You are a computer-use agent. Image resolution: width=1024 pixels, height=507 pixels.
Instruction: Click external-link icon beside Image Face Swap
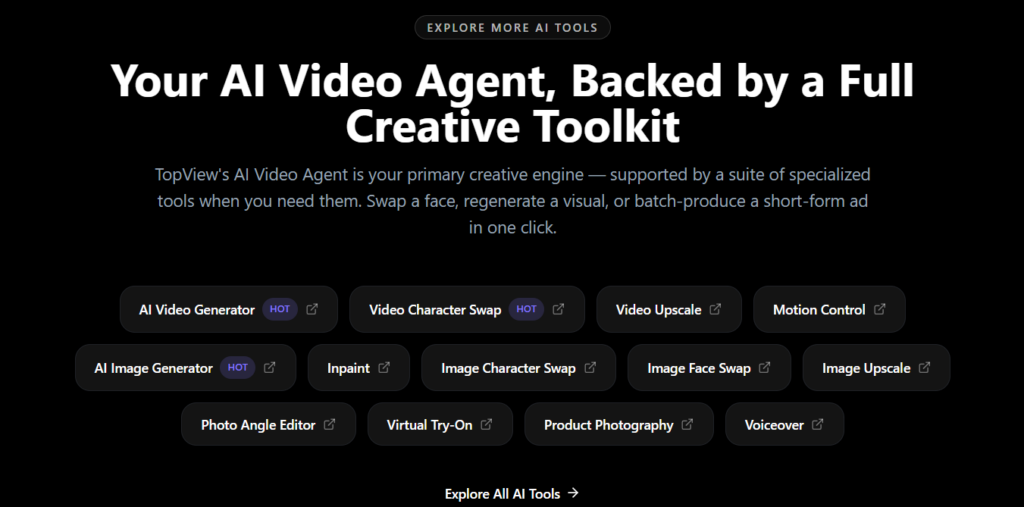click(x=765, y=367)
